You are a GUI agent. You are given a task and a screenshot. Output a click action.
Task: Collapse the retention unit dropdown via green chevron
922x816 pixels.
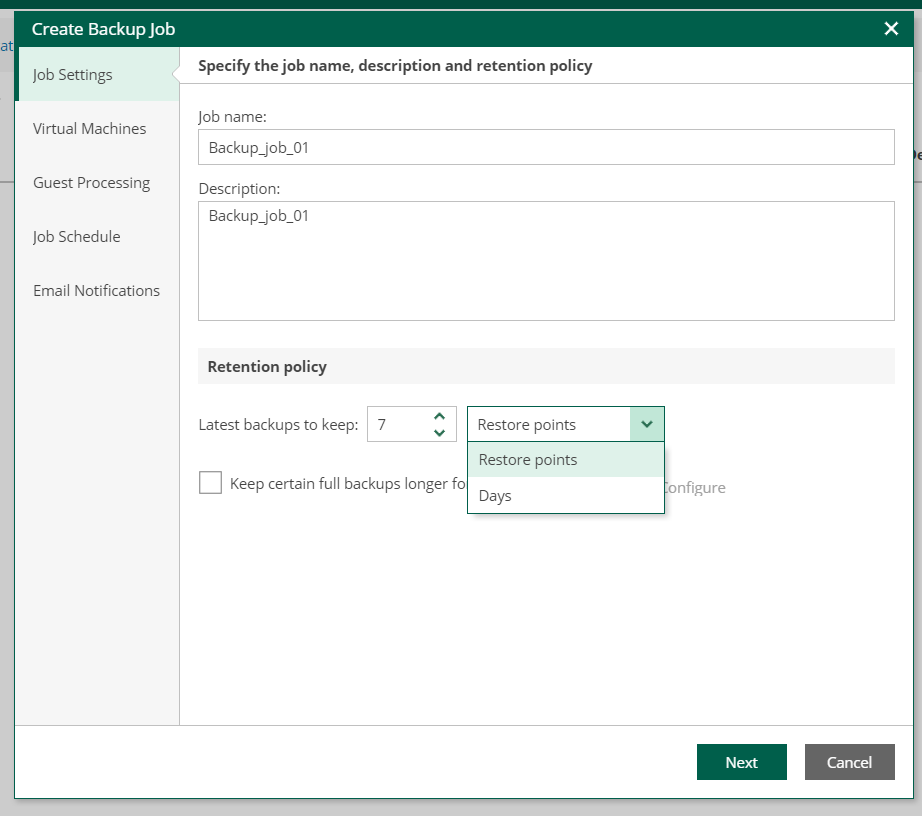647,425
